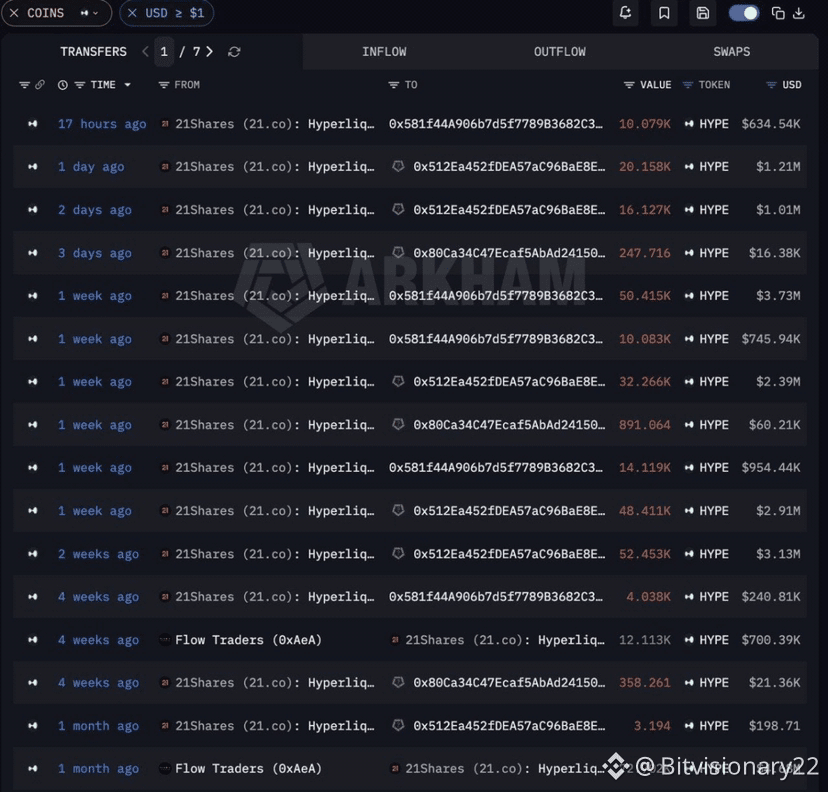Select HYPE token in the $634.54K row
Screen dimensions: 828x792
pyautogui.click(x=713, y=124)
